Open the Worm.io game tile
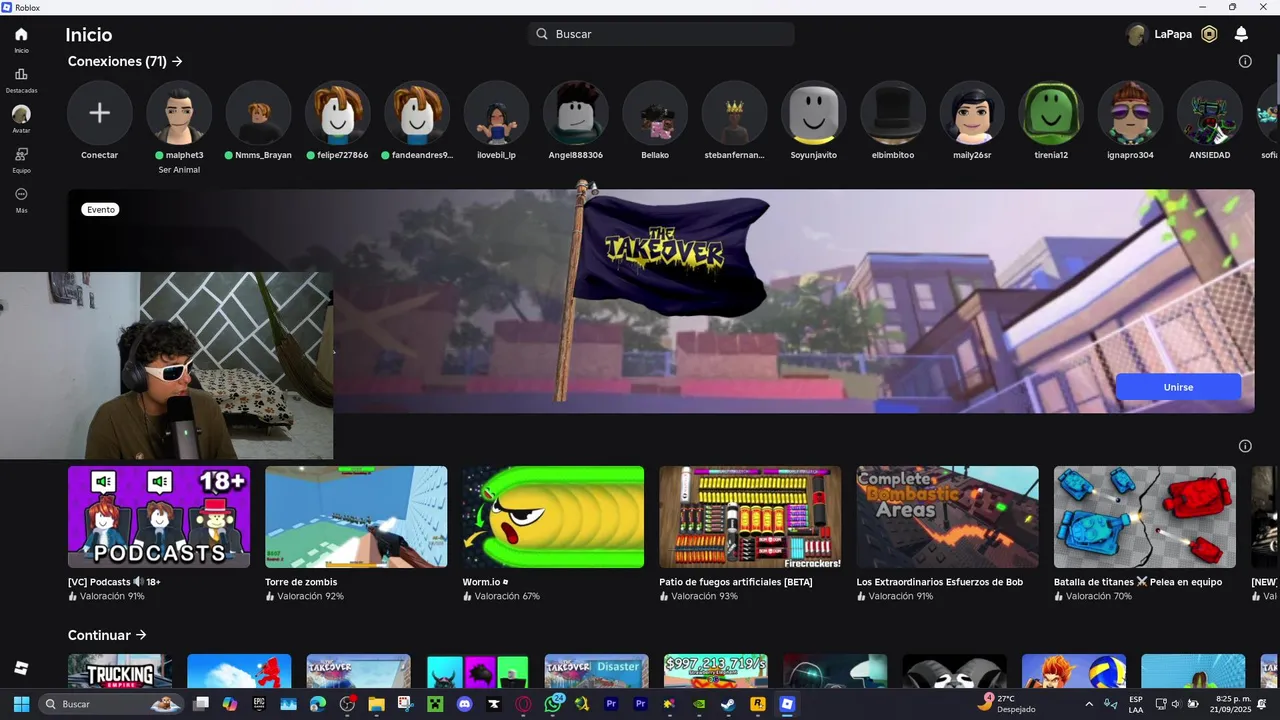 coord(553,517)
